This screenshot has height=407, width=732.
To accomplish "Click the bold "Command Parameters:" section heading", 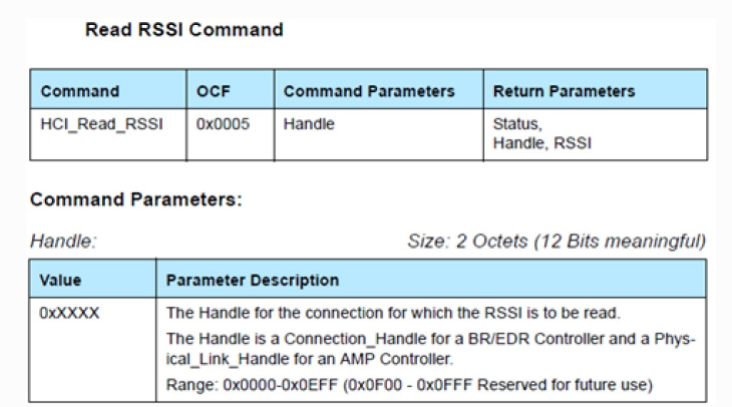I will 136,200.
